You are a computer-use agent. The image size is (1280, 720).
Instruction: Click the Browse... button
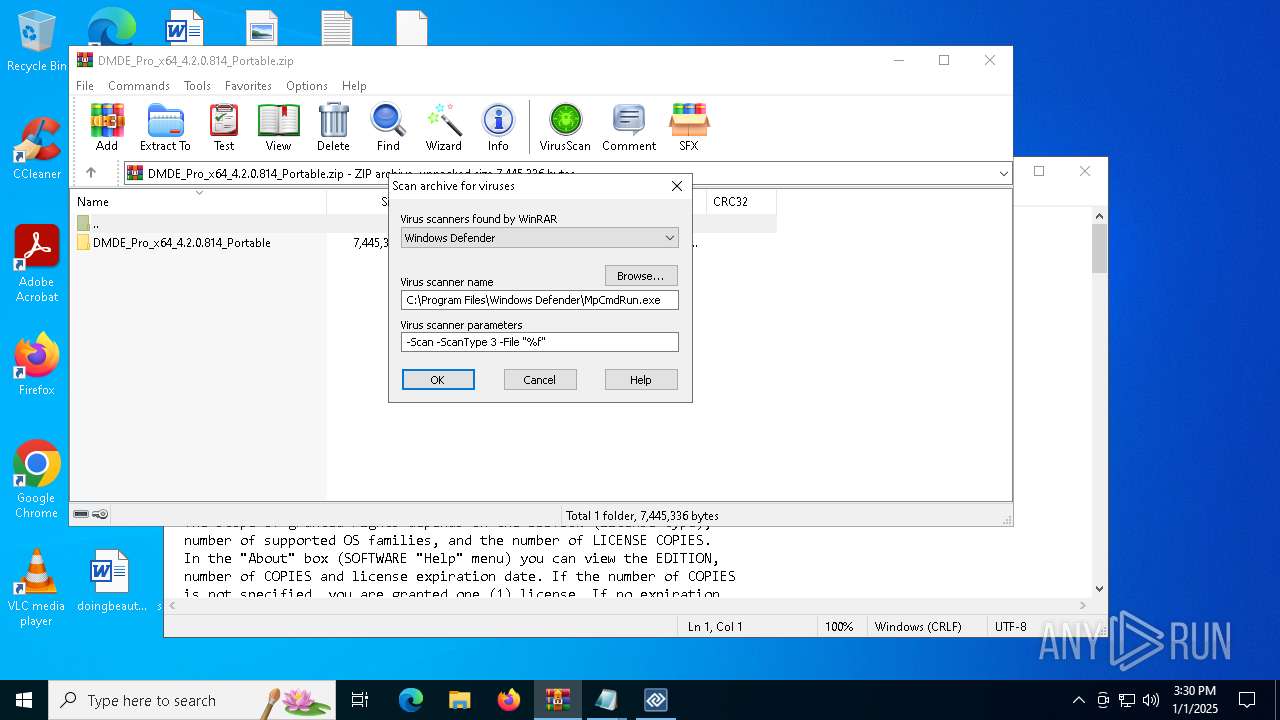[x=641, y=276]
